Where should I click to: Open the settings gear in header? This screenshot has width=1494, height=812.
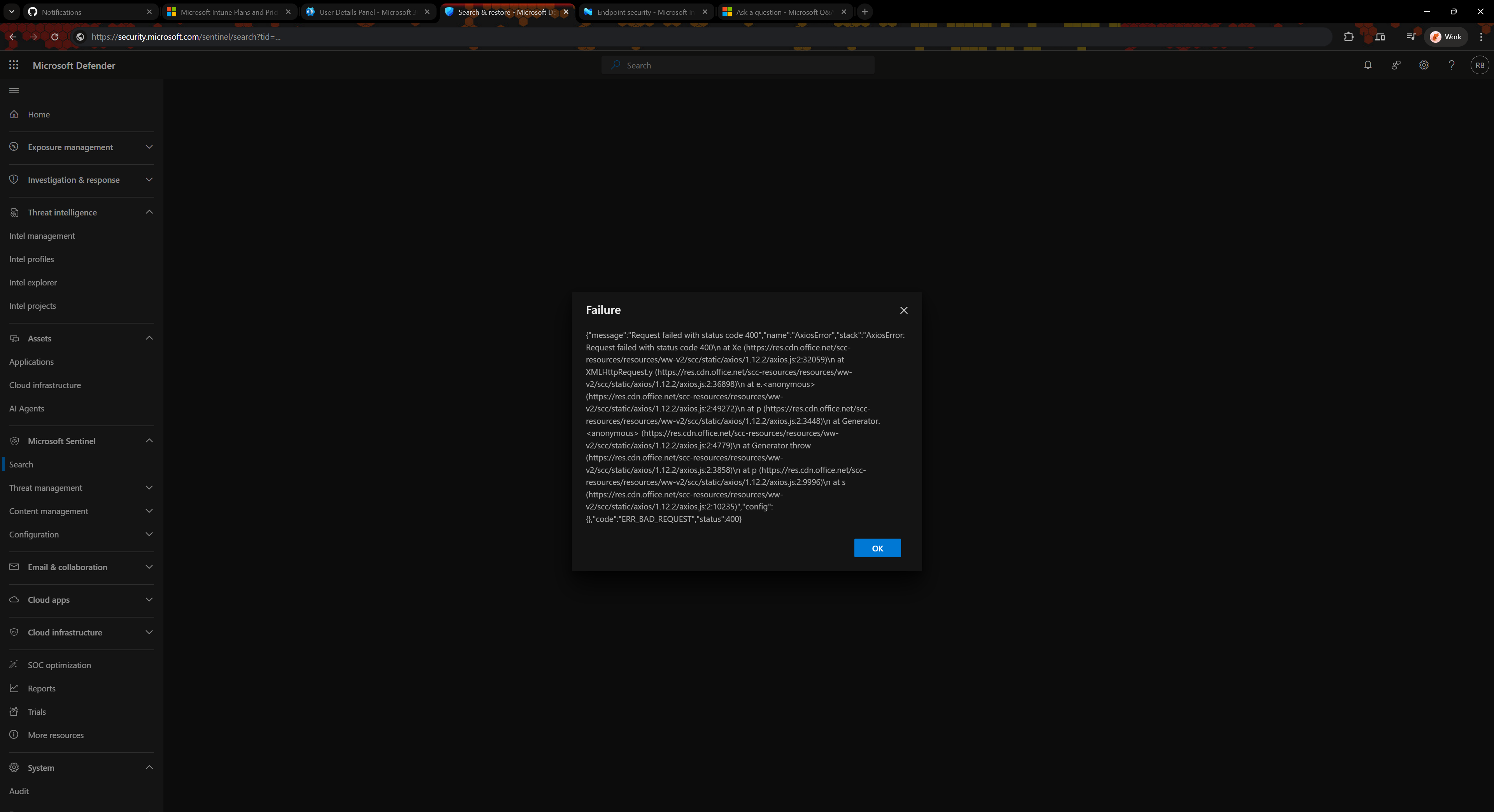pyautogui.click(x=1423, y=65)
